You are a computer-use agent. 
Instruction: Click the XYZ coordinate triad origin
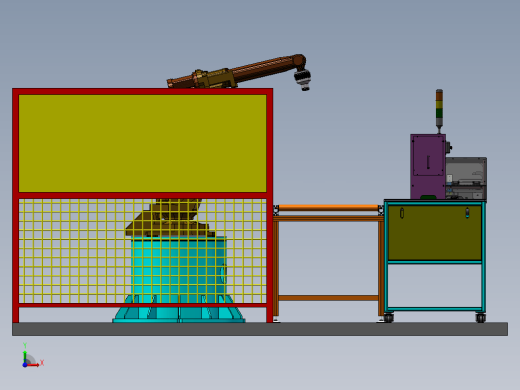[25, 365]
